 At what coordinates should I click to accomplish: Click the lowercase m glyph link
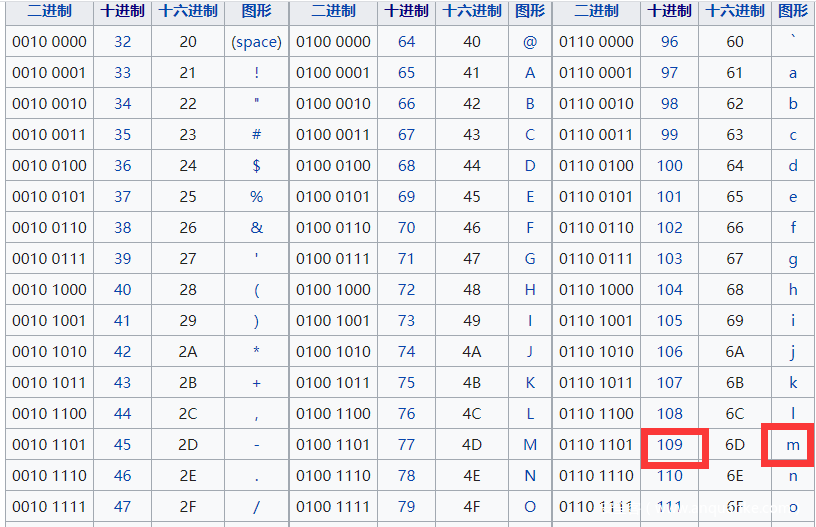pyautogui.click(x=793, y=445)
